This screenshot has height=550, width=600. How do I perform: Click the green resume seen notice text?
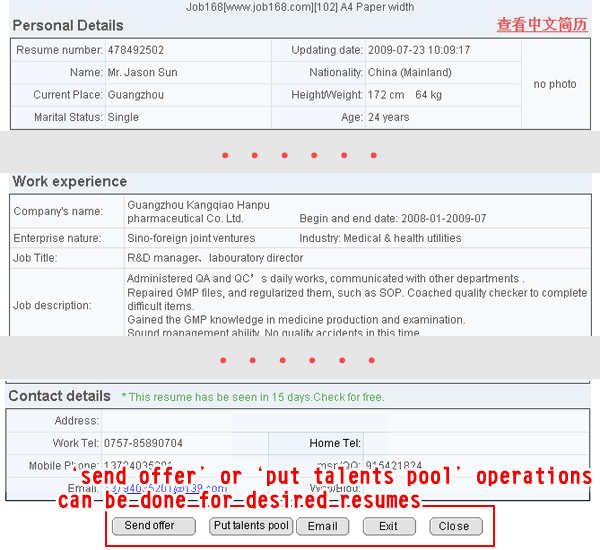[252, 397]
